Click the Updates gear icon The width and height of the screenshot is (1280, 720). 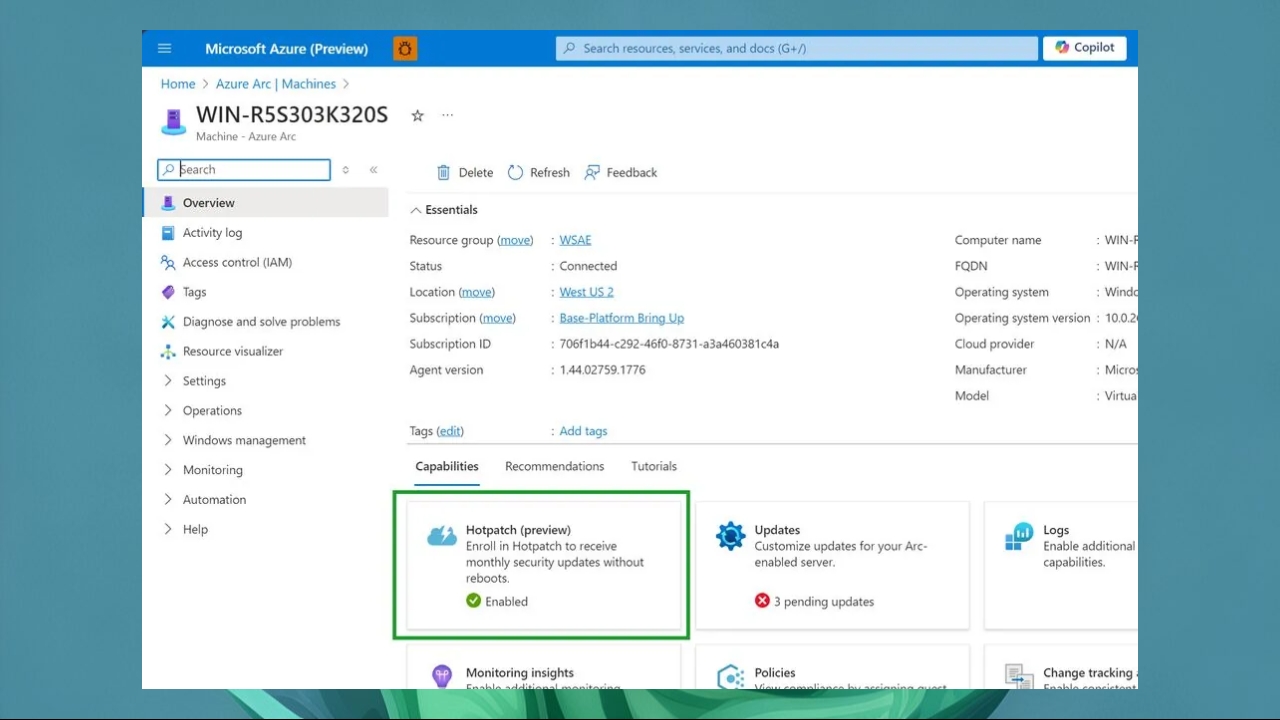tap(731, 536)
